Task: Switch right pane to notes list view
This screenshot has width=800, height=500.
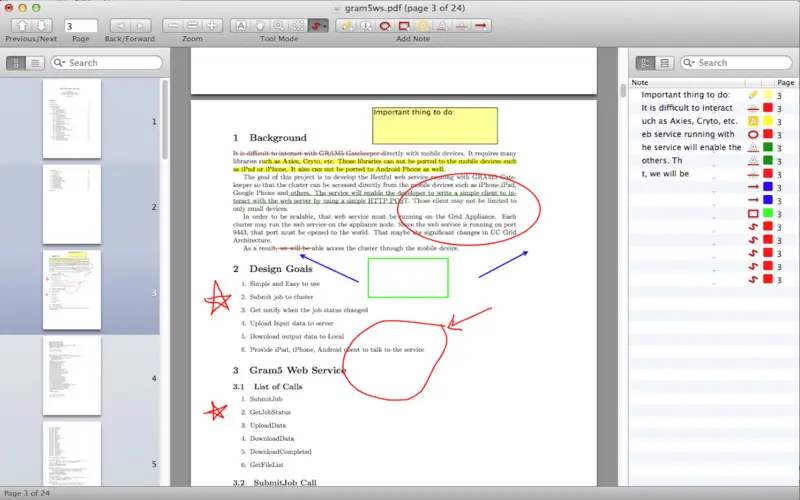Action: 645,63
